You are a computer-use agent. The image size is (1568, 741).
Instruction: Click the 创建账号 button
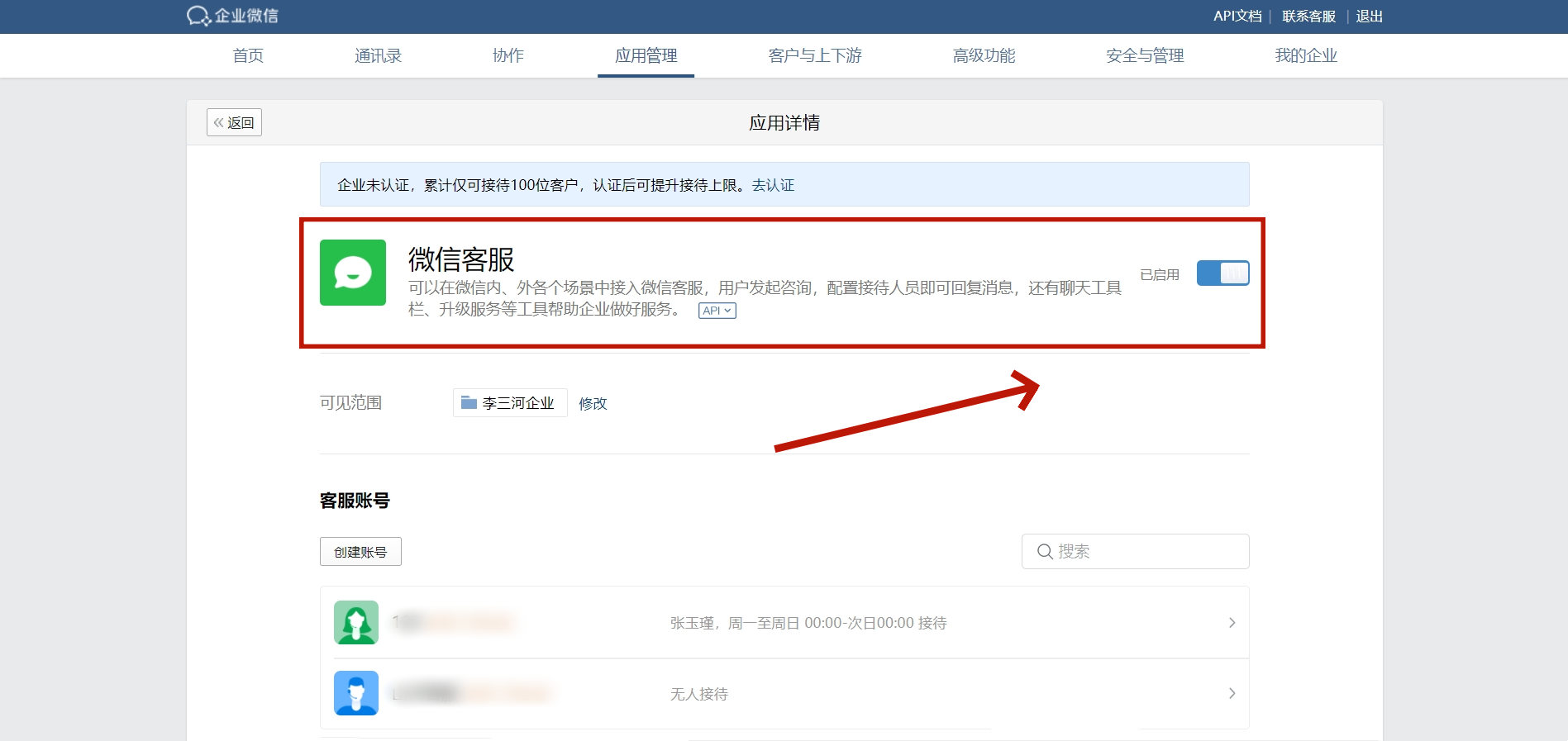click(x=360, y=552)
